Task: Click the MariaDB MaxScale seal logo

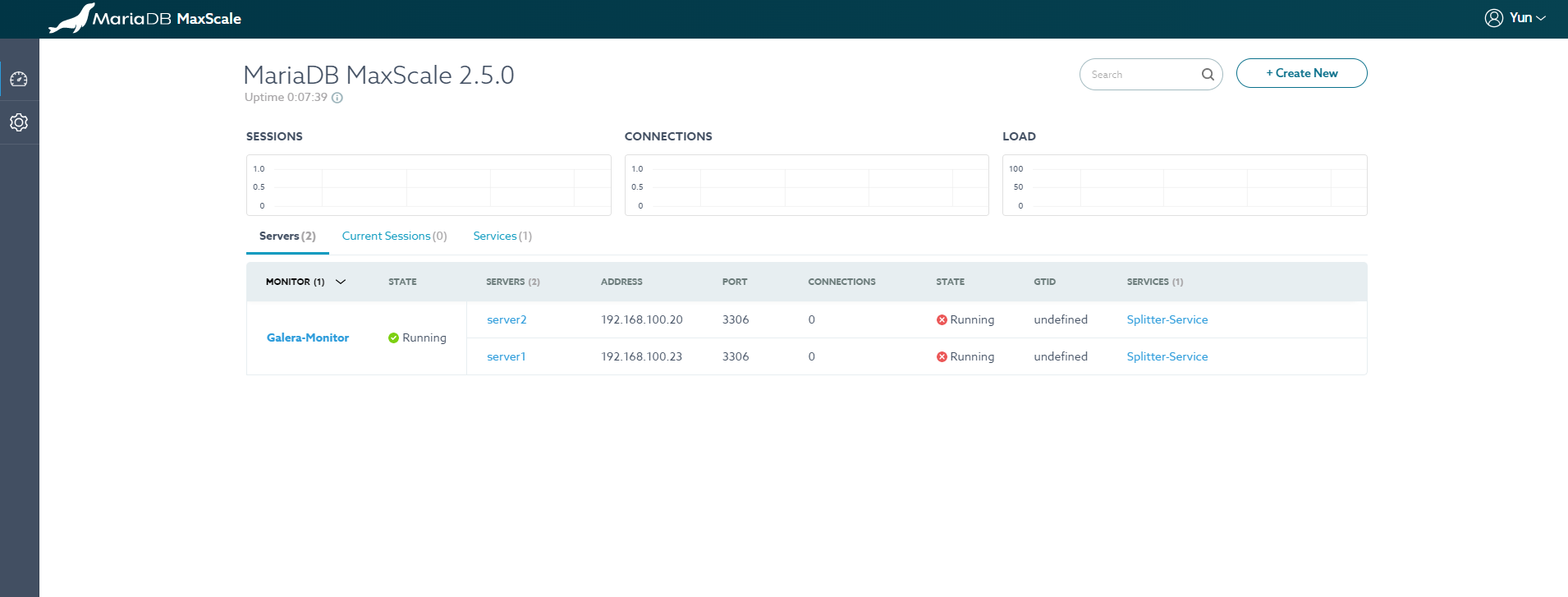Action: pos(72,18)
